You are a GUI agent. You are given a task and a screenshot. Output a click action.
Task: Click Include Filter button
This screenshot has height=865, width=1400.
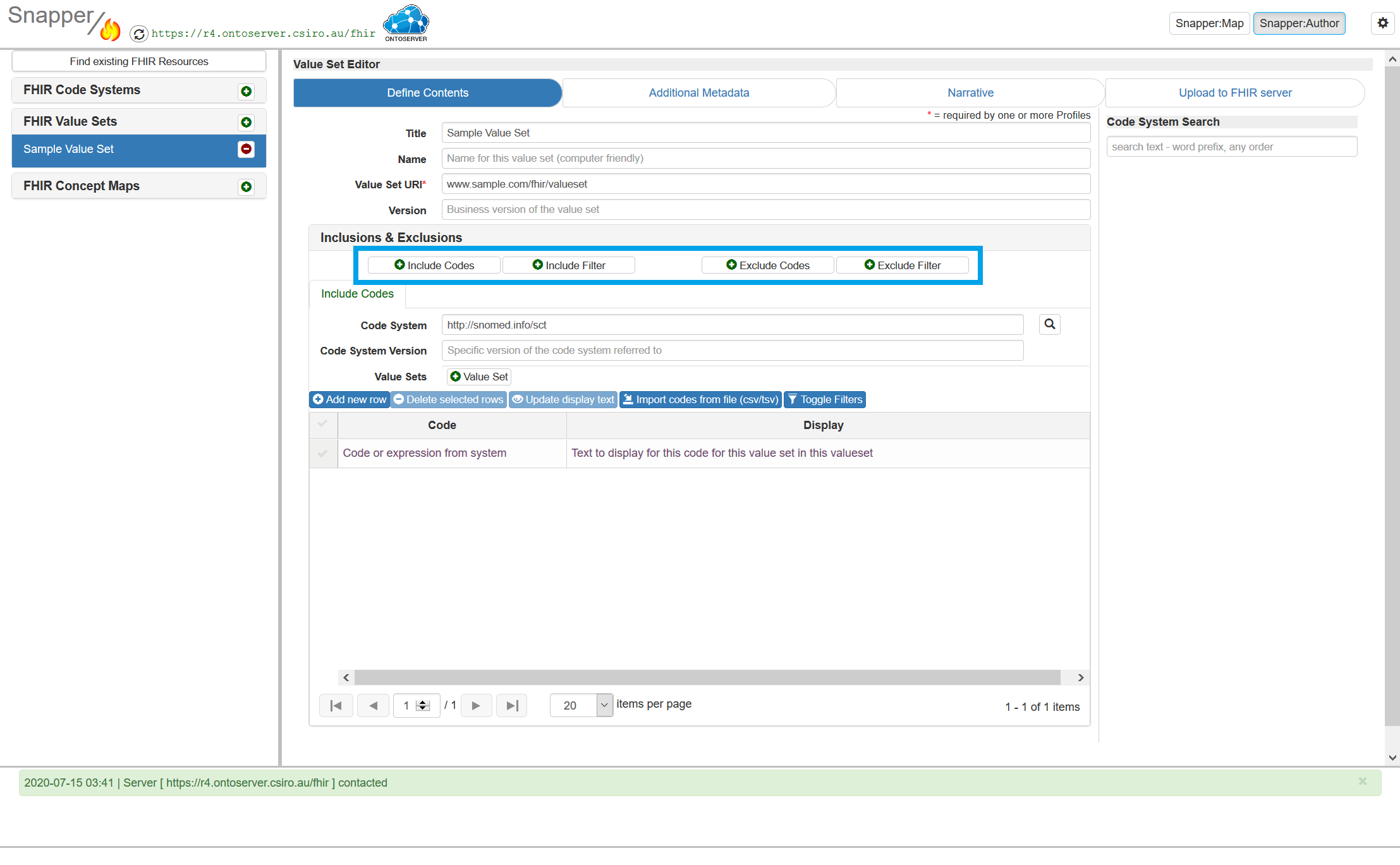[569, 265]
